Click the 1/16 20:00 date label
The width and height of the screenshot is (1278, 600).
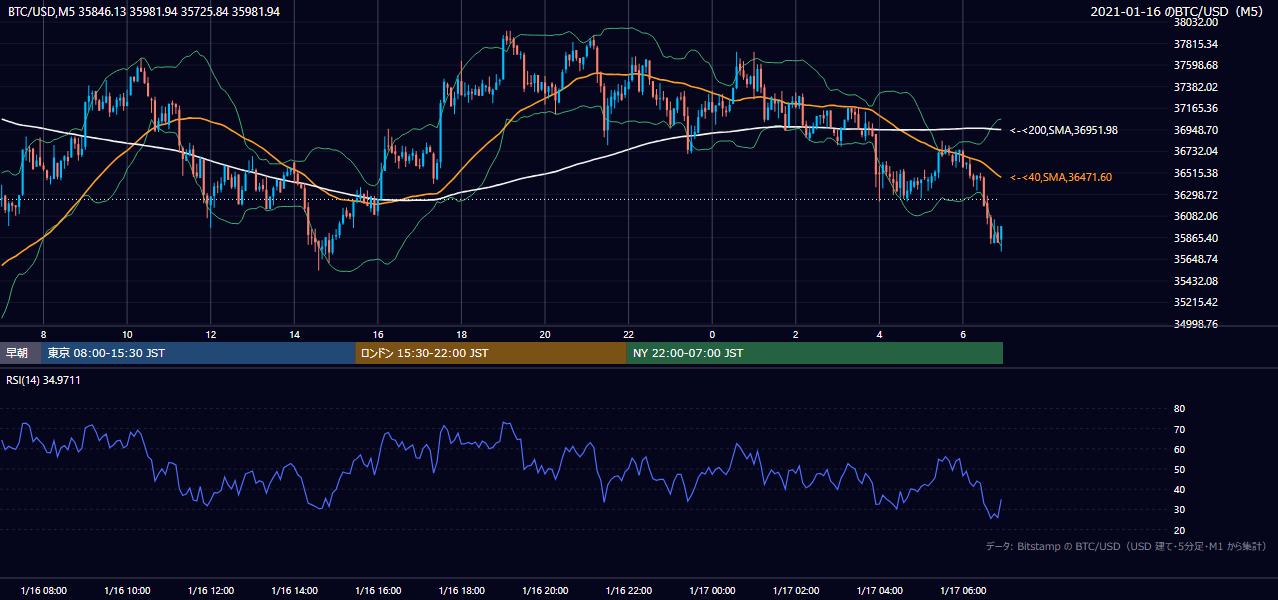tap(545, 590)
